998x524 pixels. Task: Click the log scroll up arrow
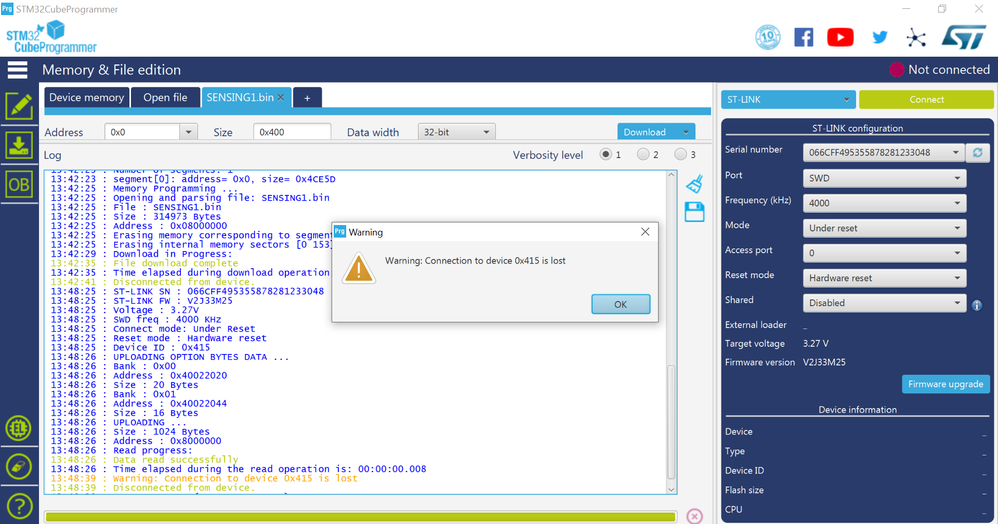[x=671, y=174]
